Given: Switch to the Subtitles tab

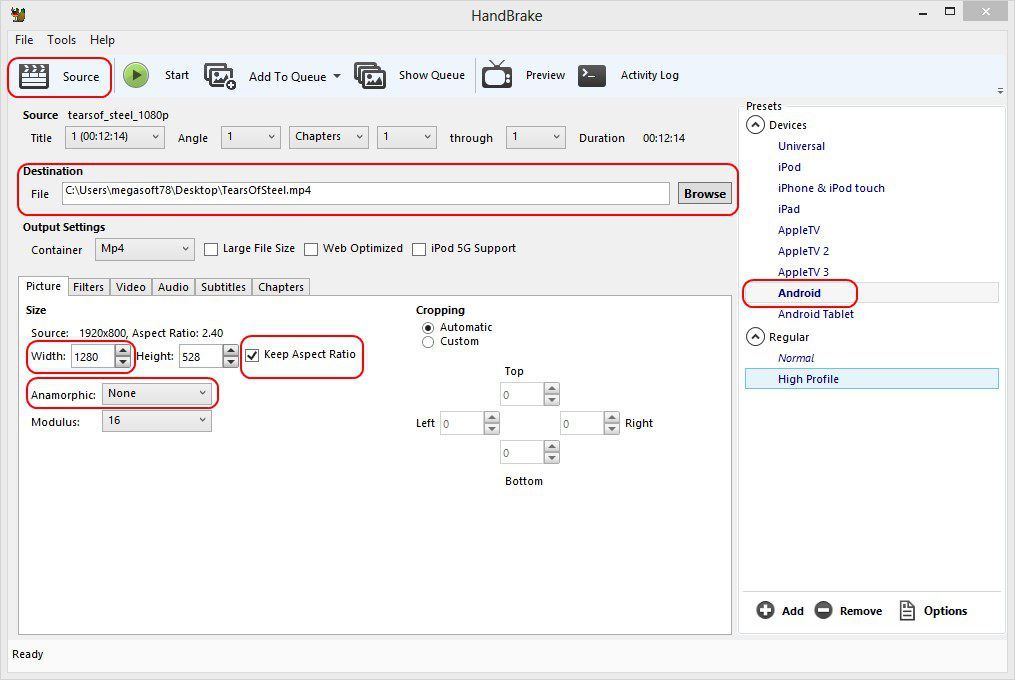Looking at the screenshot, I should pos(223,287).
